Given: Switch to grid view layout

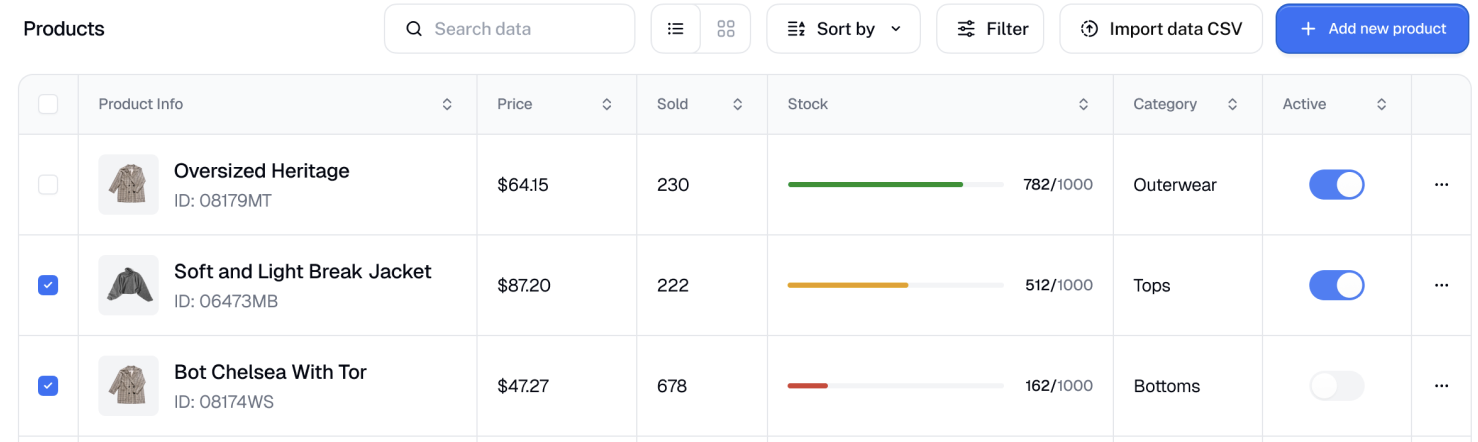Looking at the screenshot, I should tap(726, 29).
